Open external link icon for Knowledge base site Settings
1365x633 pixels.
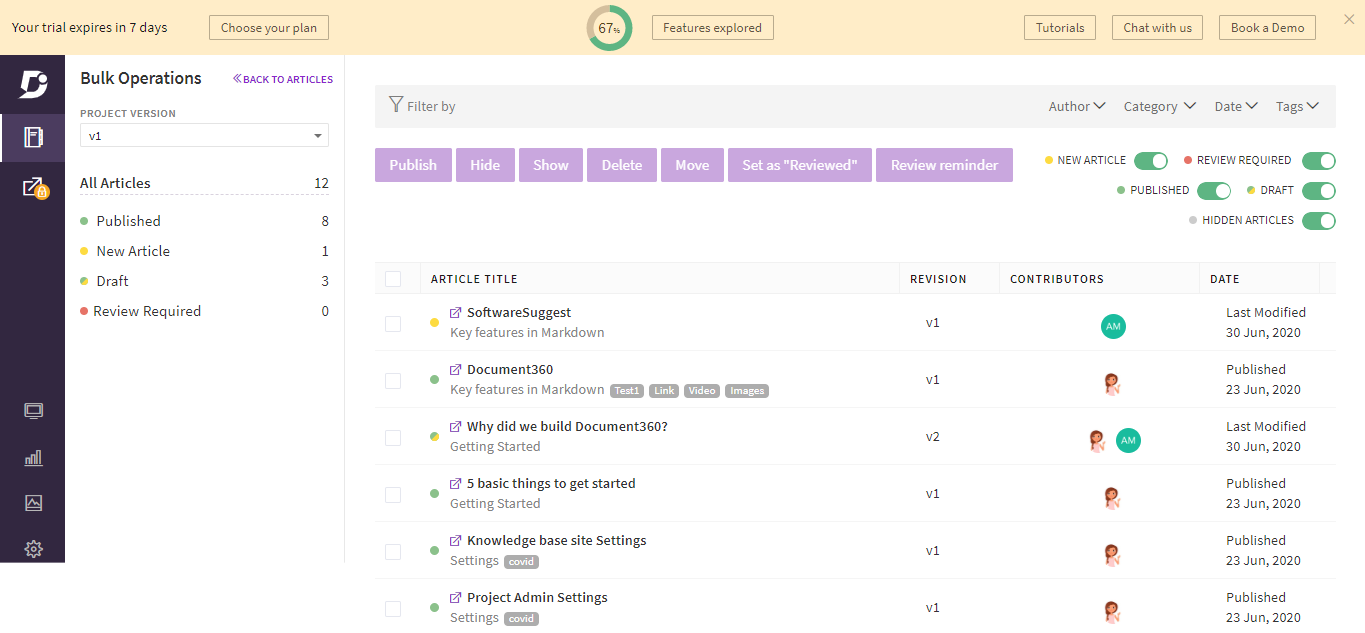pyautogui.click(x=456, y=541)
